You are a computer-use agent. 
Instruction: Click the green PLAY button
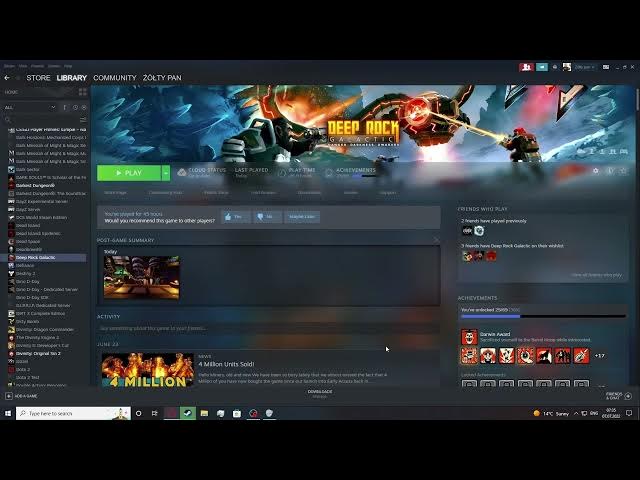(129, 173)
